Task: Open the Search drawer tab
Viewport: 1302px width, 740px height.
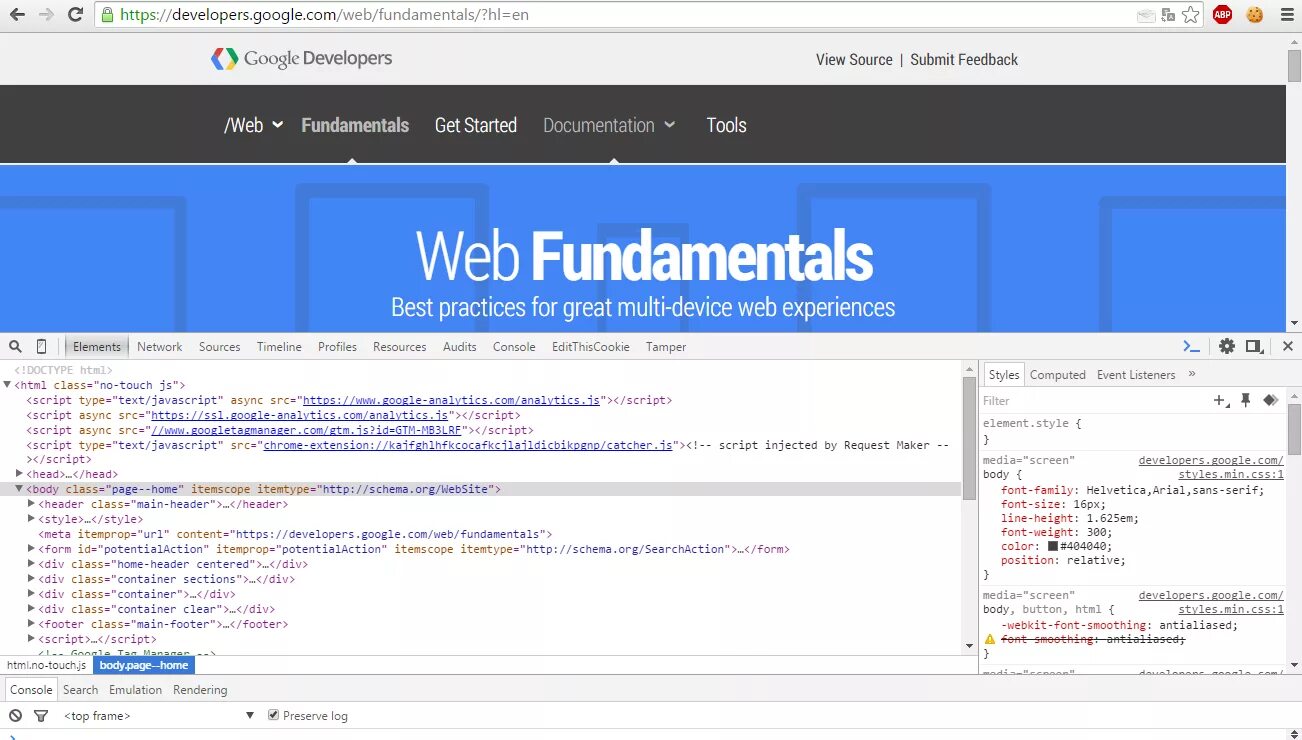Action: click(x=80, y=690)
